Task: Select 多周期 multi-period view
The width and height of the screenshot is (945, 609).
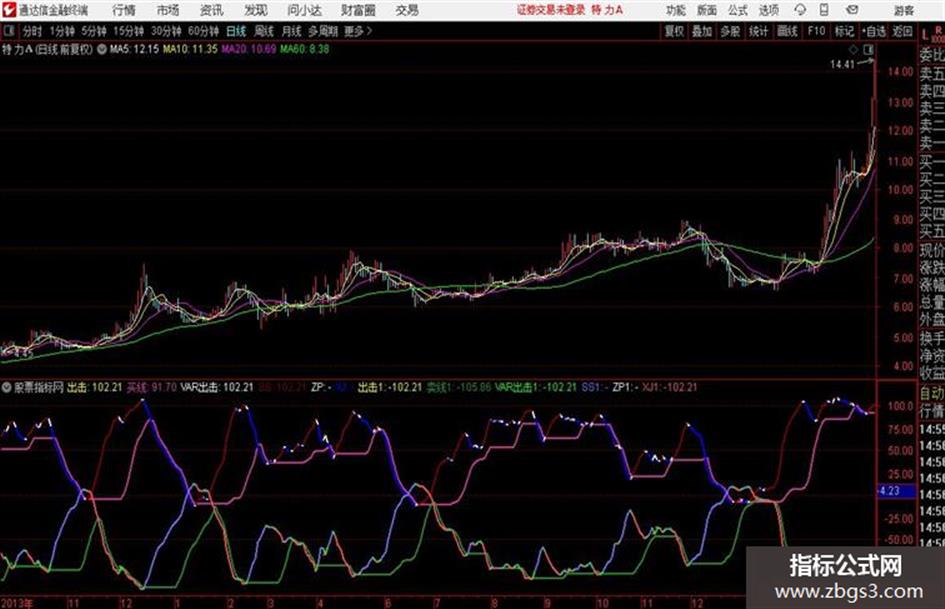Action: point(323,31)
